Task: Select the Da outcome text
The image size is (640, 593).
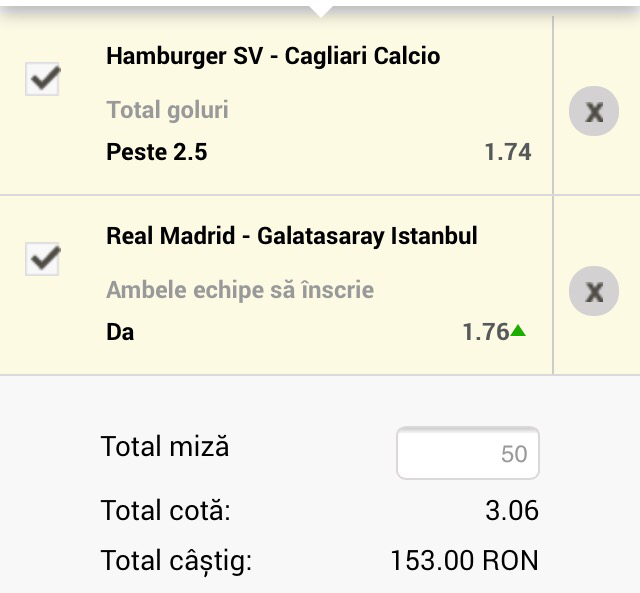Action: pyautogui.click(x=120, y=332)
